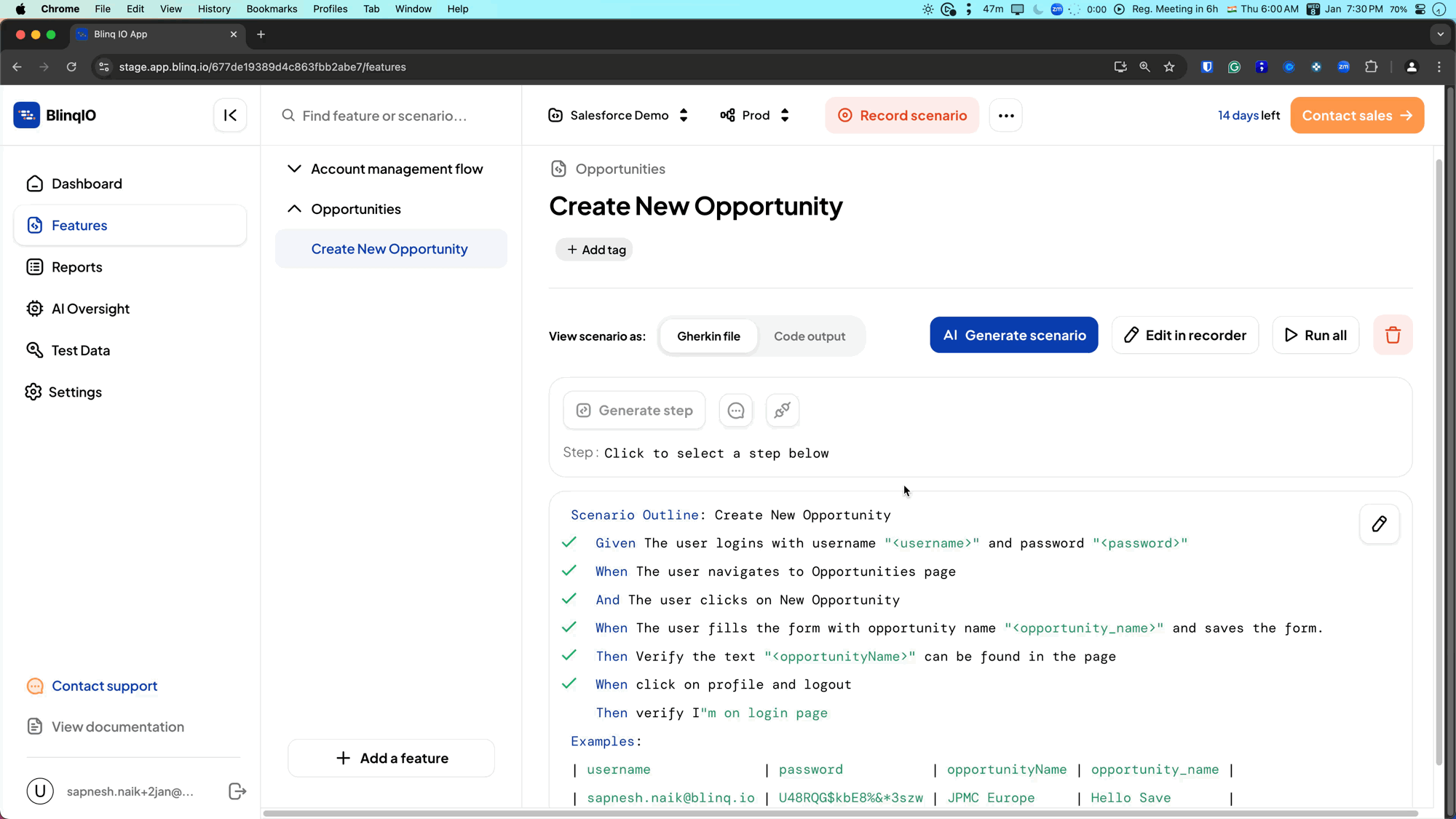This screenshot has width=1456, height=819.
Task: Select the fills the form step
Action: point(959,628)
